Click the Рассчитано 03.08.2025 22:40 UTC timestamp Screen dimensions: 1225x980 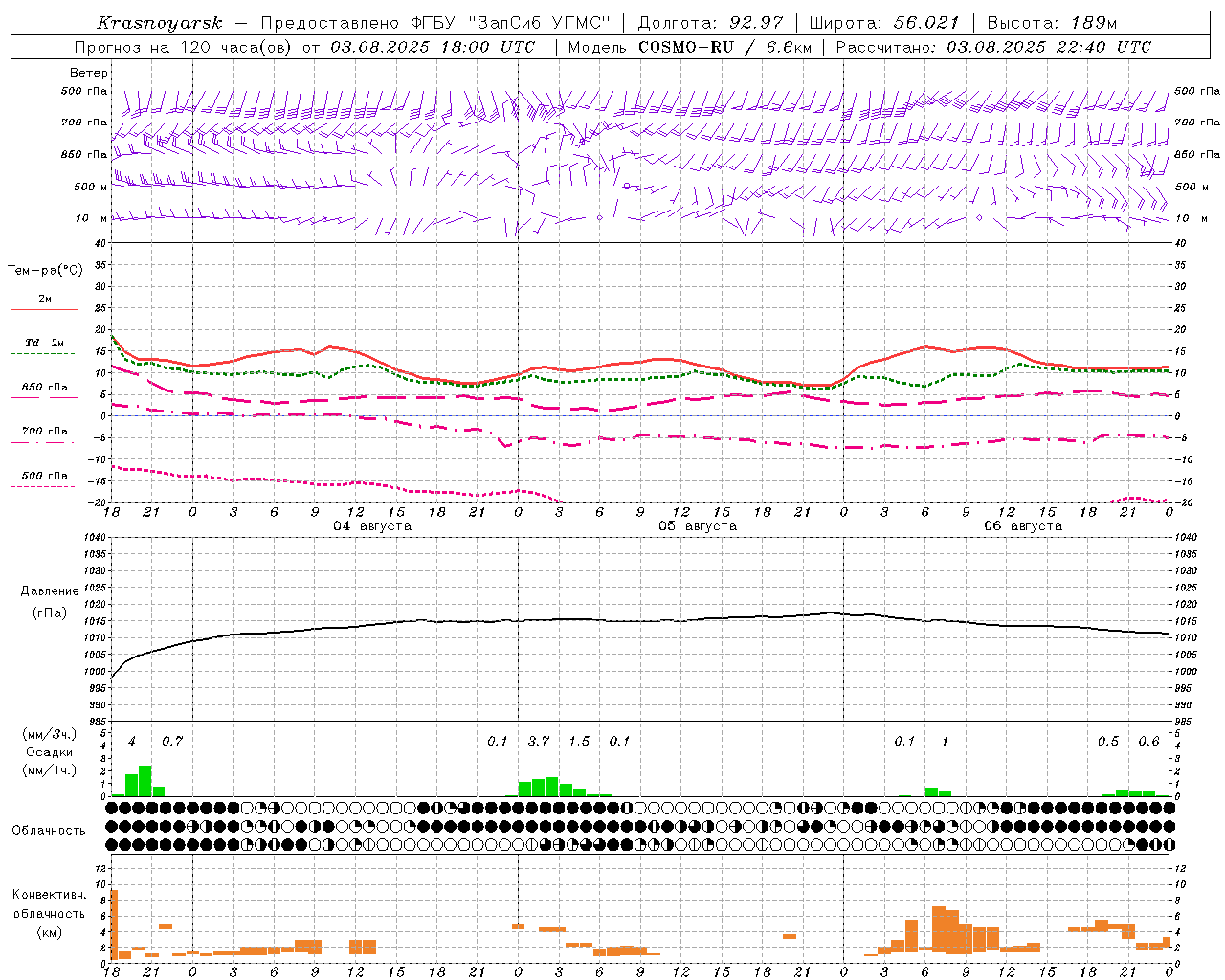click(993, 47)
